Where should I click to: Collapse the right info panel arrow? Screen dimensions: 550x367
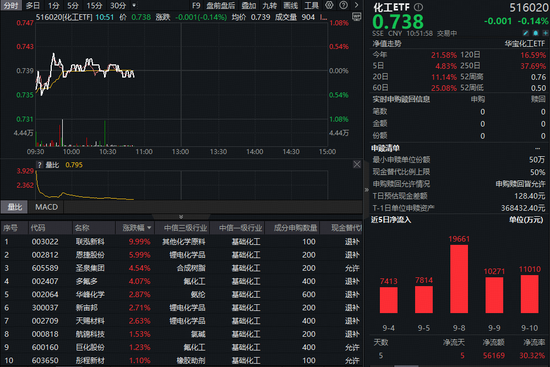[x=367, y=189]
